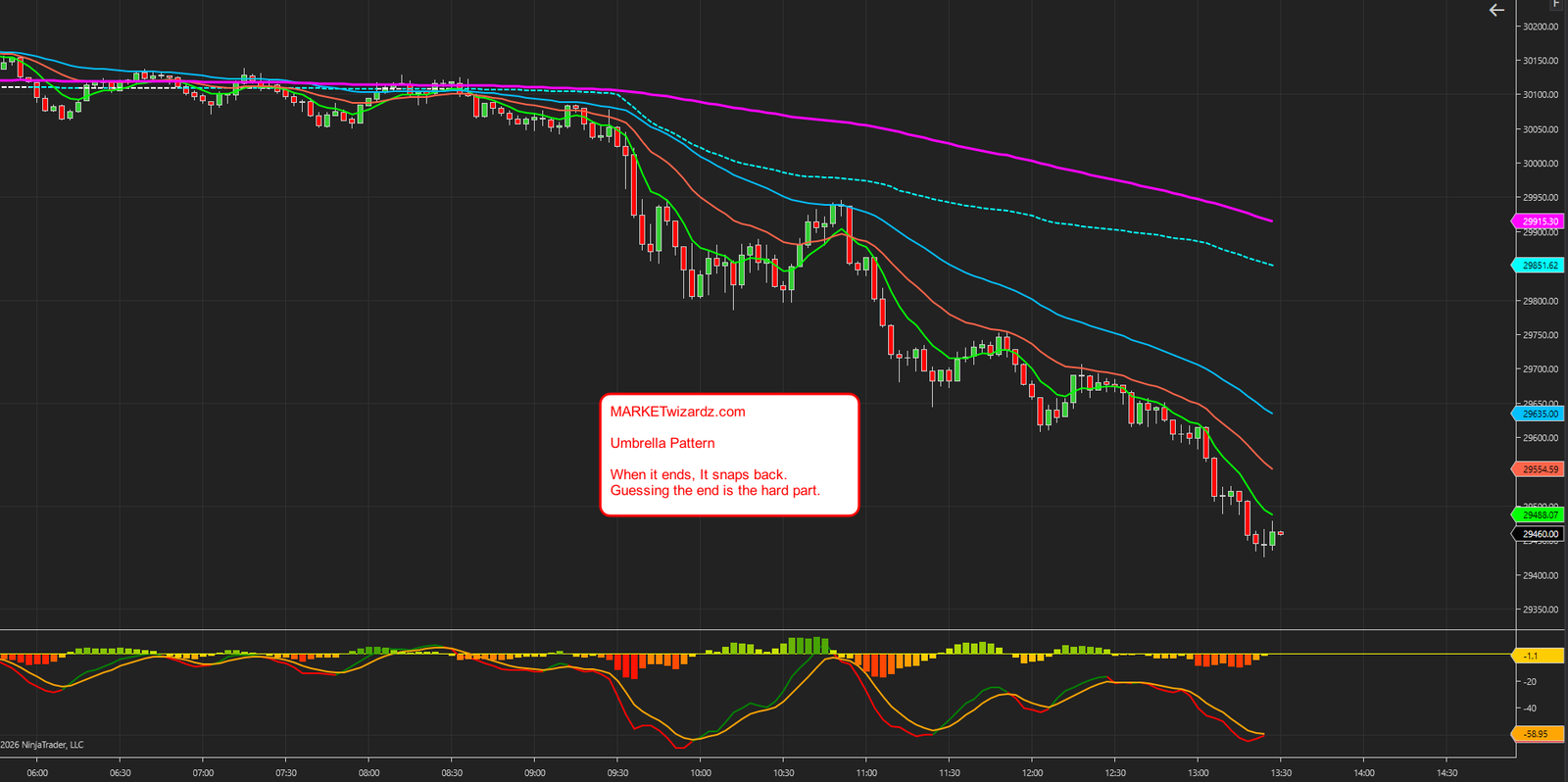Click the Umbrella Pattern text line
This screenshot has height=782, width=1568.
click(662, 443)
